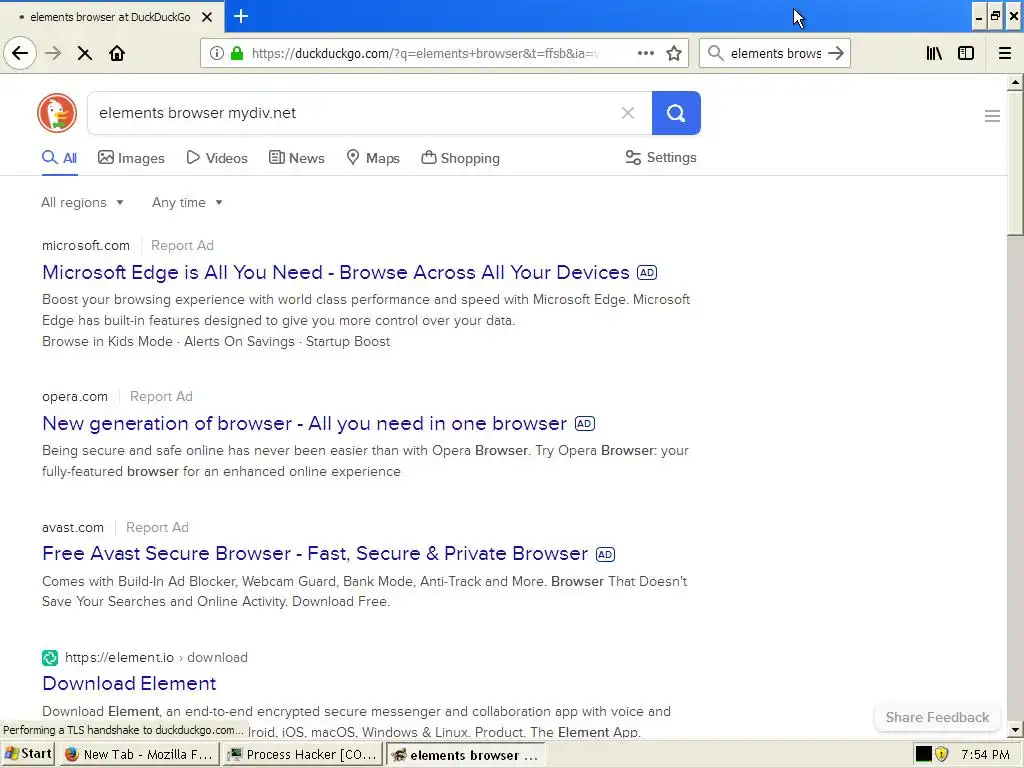Screen dimensions: 1024x768
Task: Report Ad for microsoft.com
Action: point(182,246)
